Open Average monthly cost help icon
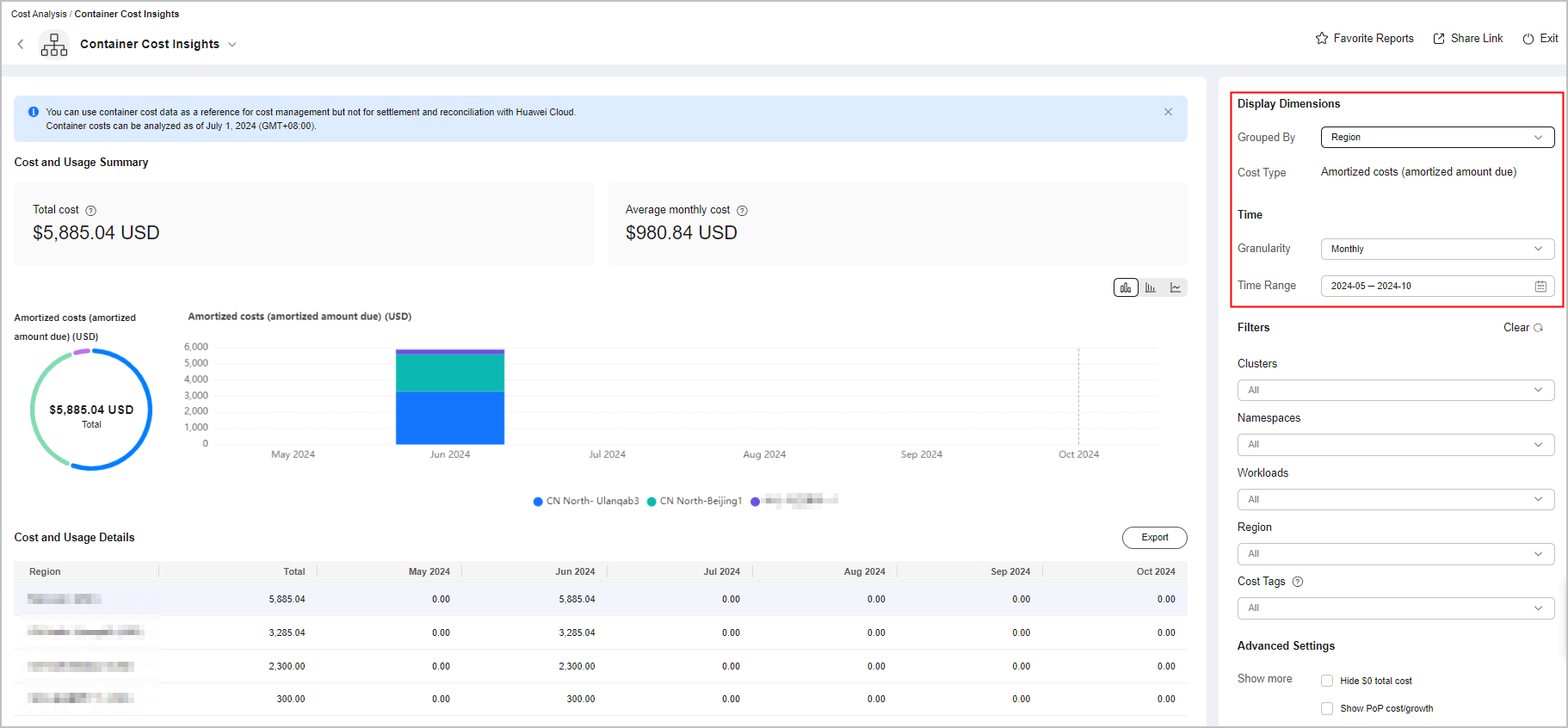The image size is (1568, 728). (742, 211)
